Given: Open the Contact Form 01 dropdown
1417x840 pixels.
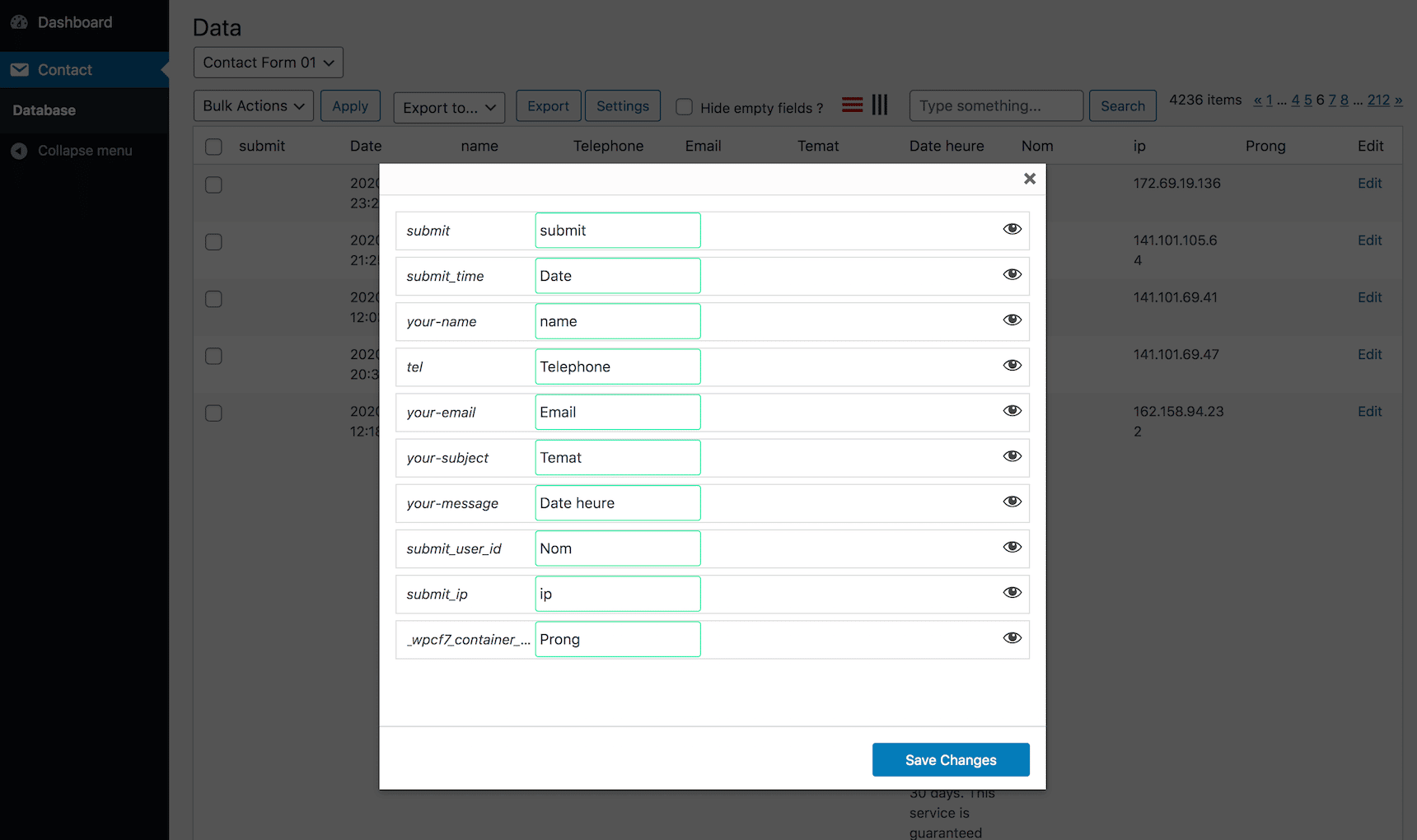Looking at the screenshot, I should click(x=267, y=62).
